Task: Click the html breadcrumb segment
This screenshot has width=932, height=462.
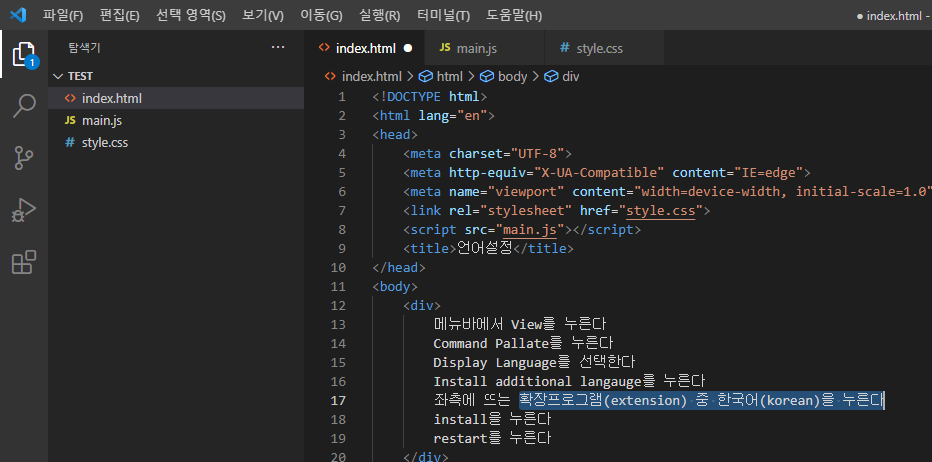Action: pyautogui.click(x=449, y=77)
